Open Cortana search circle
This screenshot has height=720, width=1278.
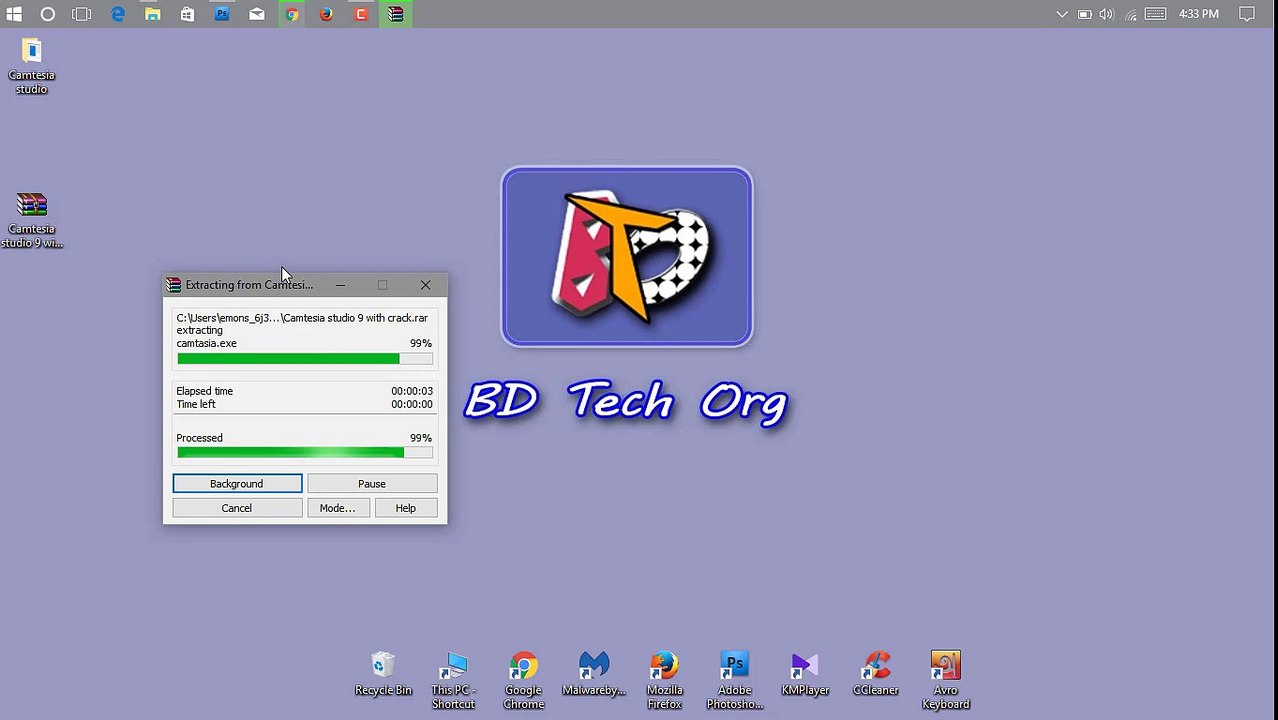tap(48, 14)
